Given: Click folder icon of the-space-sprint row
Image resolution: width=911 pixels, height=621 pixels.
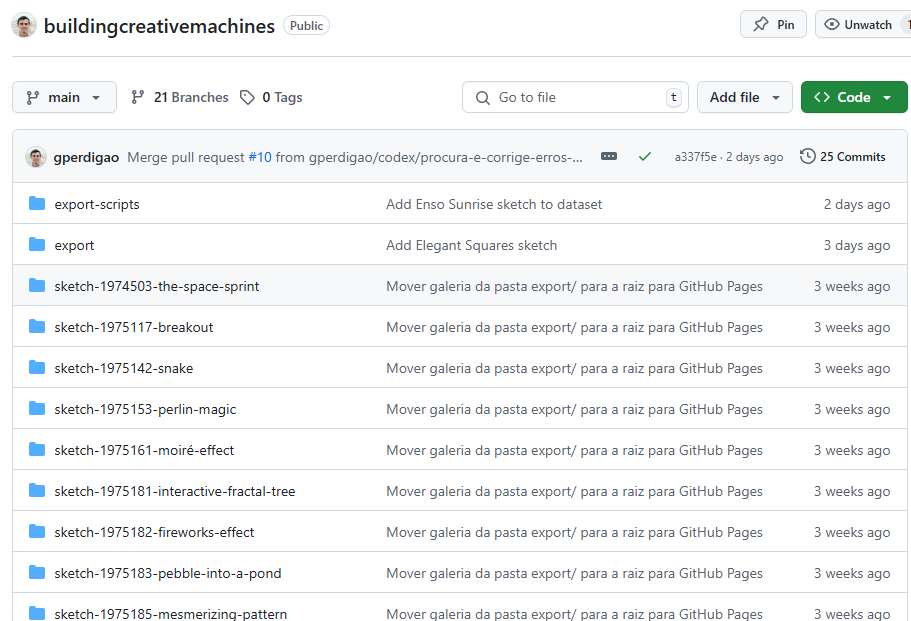Looking at the screenshot, I should pyautogui.click(x=37, y=285).
